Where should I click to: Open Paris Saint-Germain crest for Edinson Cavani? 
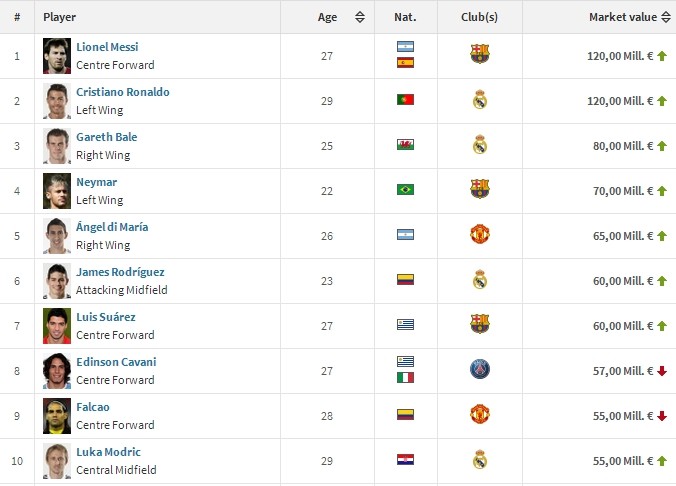479,370
